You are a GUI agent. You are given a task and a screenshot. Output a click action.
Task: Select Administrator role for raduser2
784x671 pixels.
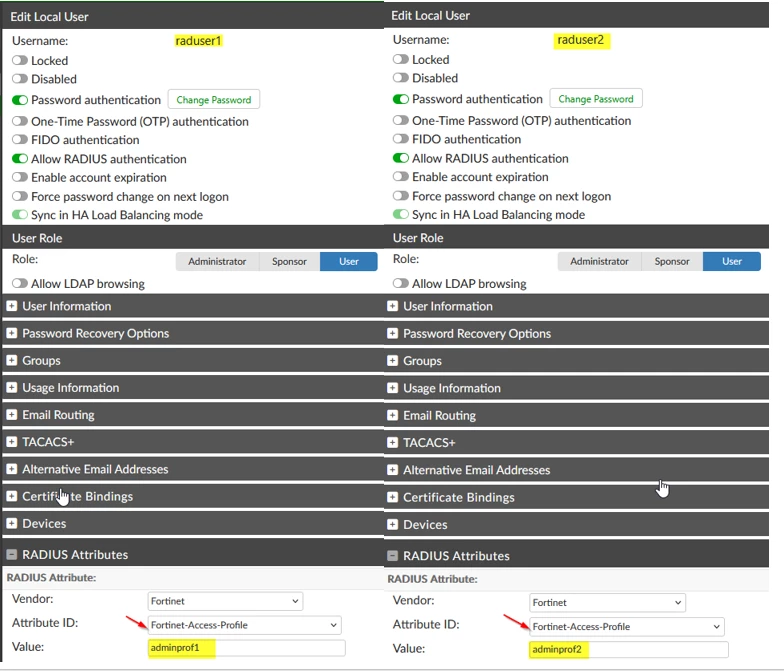click(x=600, y=262)
